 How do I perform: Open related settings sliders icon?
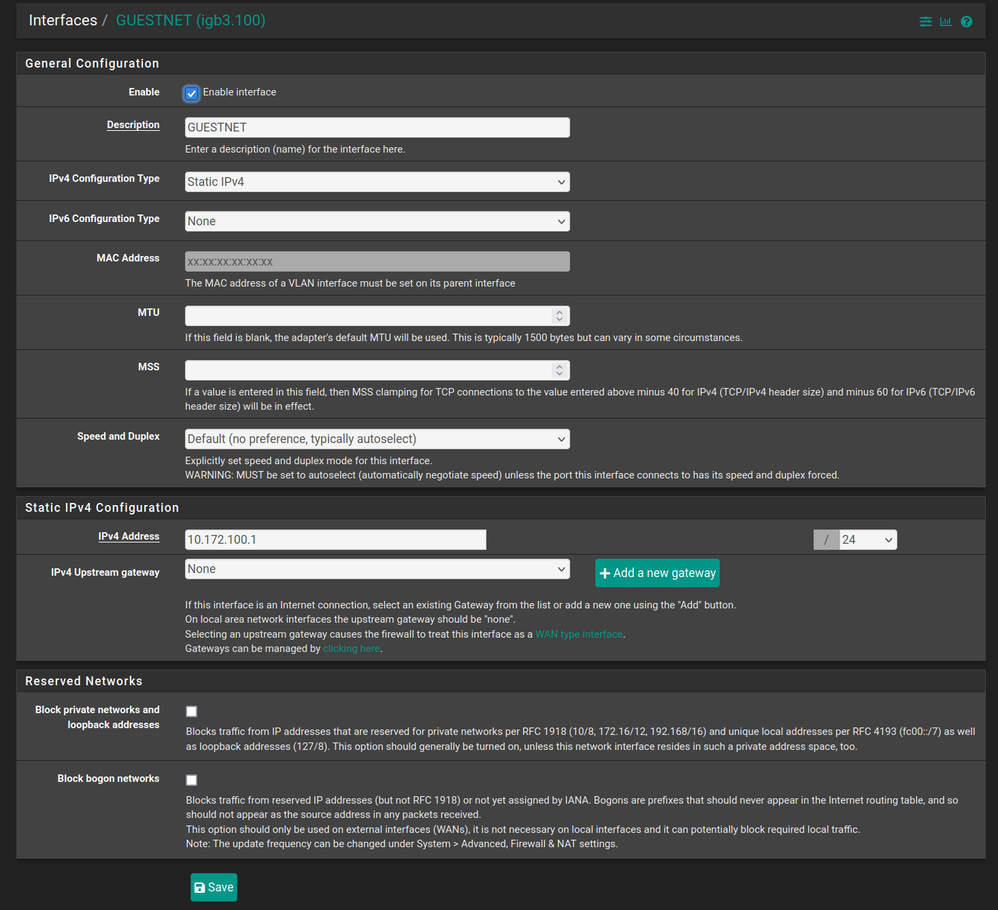click(925, 21)
